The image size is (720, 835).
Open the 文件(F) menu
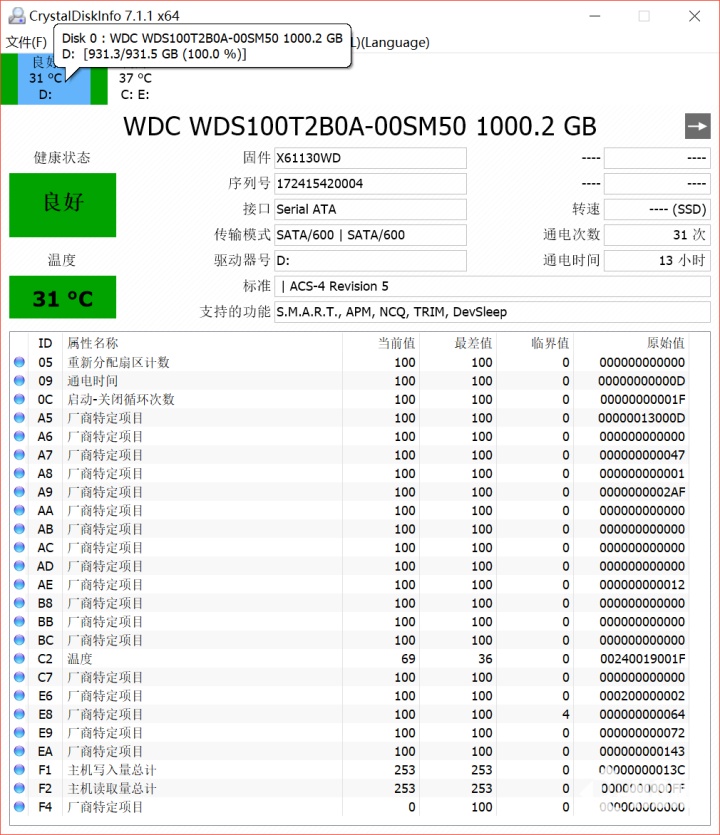coord(26,42)
